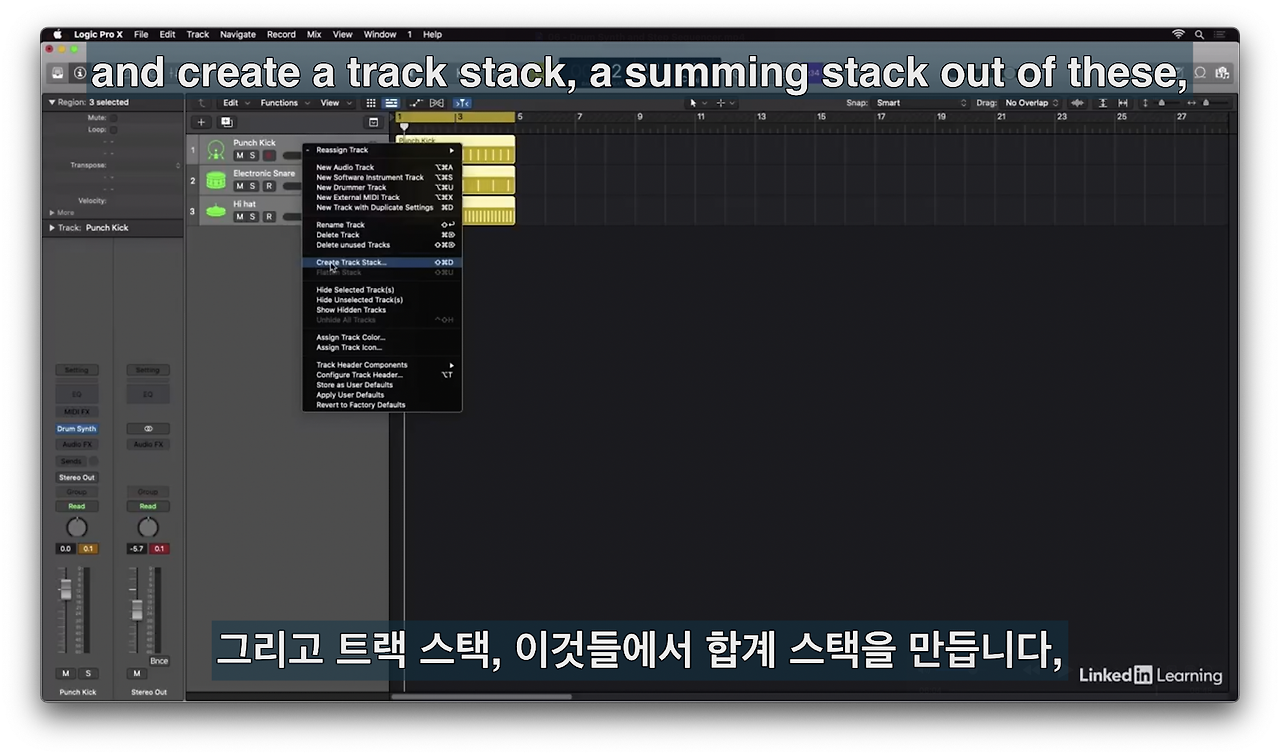Click the Punch Kick region in timeline
The width and height of the screenshot is (1280, 756).
coord(456,150)
